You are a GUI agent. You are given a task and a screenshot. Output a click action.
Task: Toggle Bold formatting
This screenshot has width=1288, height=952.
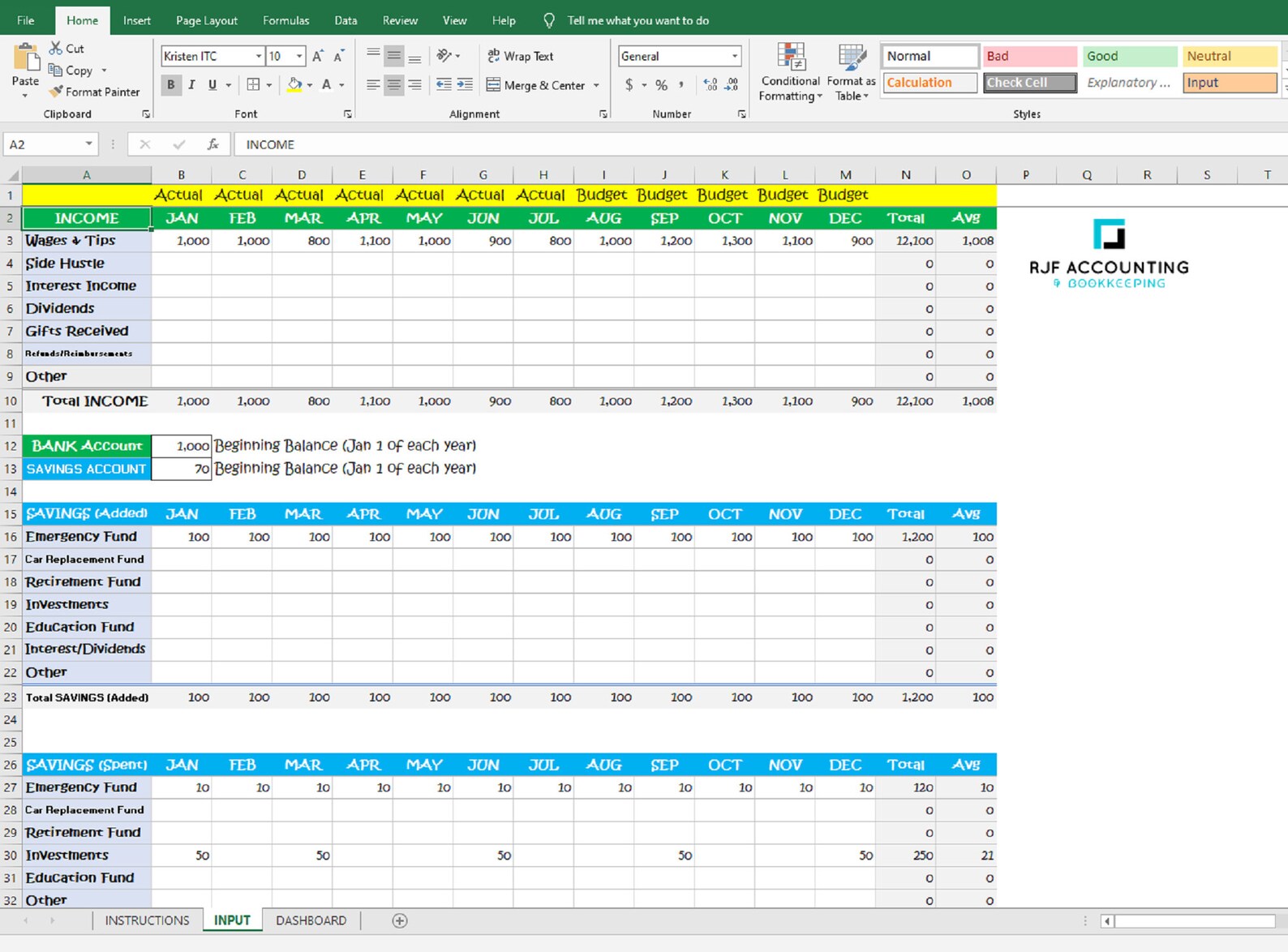tap(171, 84)
